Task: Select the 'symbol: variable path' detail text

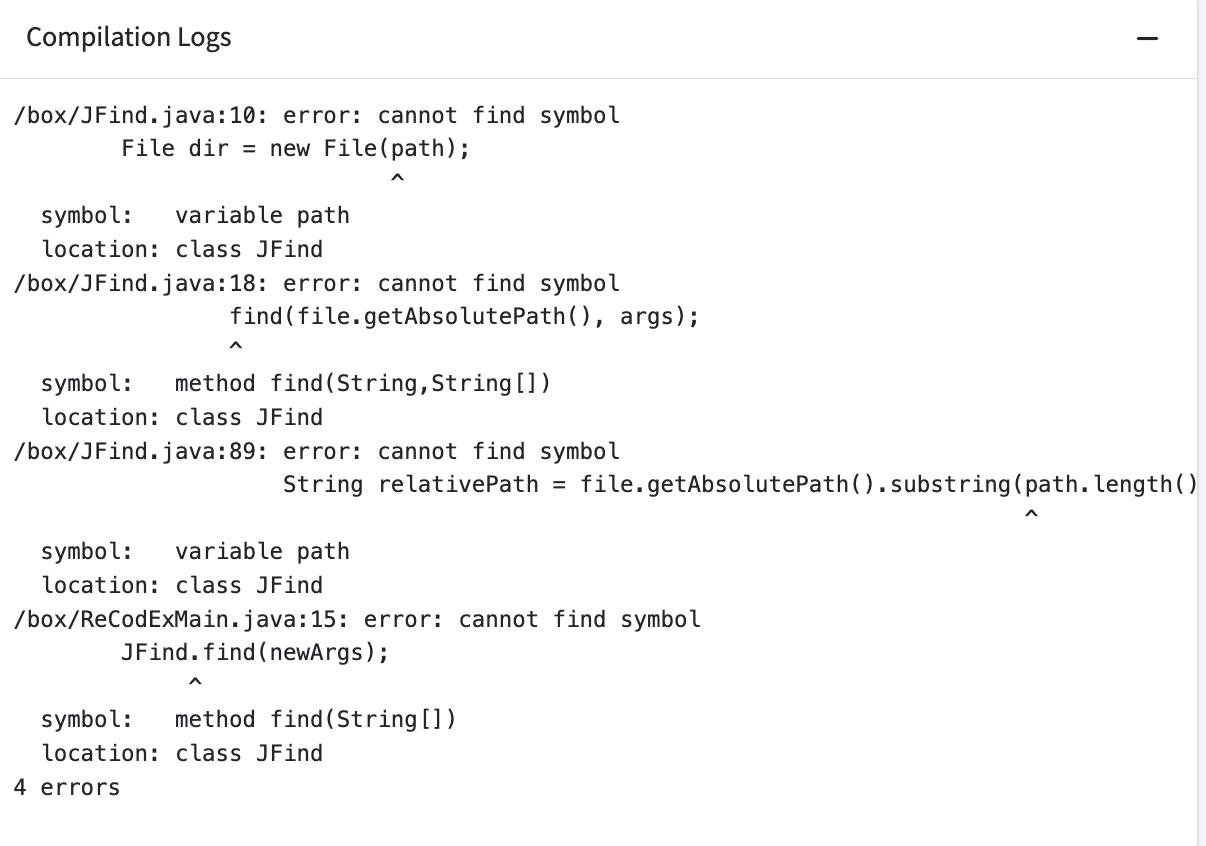Action: pyautogui.click(x=196, y=215)
